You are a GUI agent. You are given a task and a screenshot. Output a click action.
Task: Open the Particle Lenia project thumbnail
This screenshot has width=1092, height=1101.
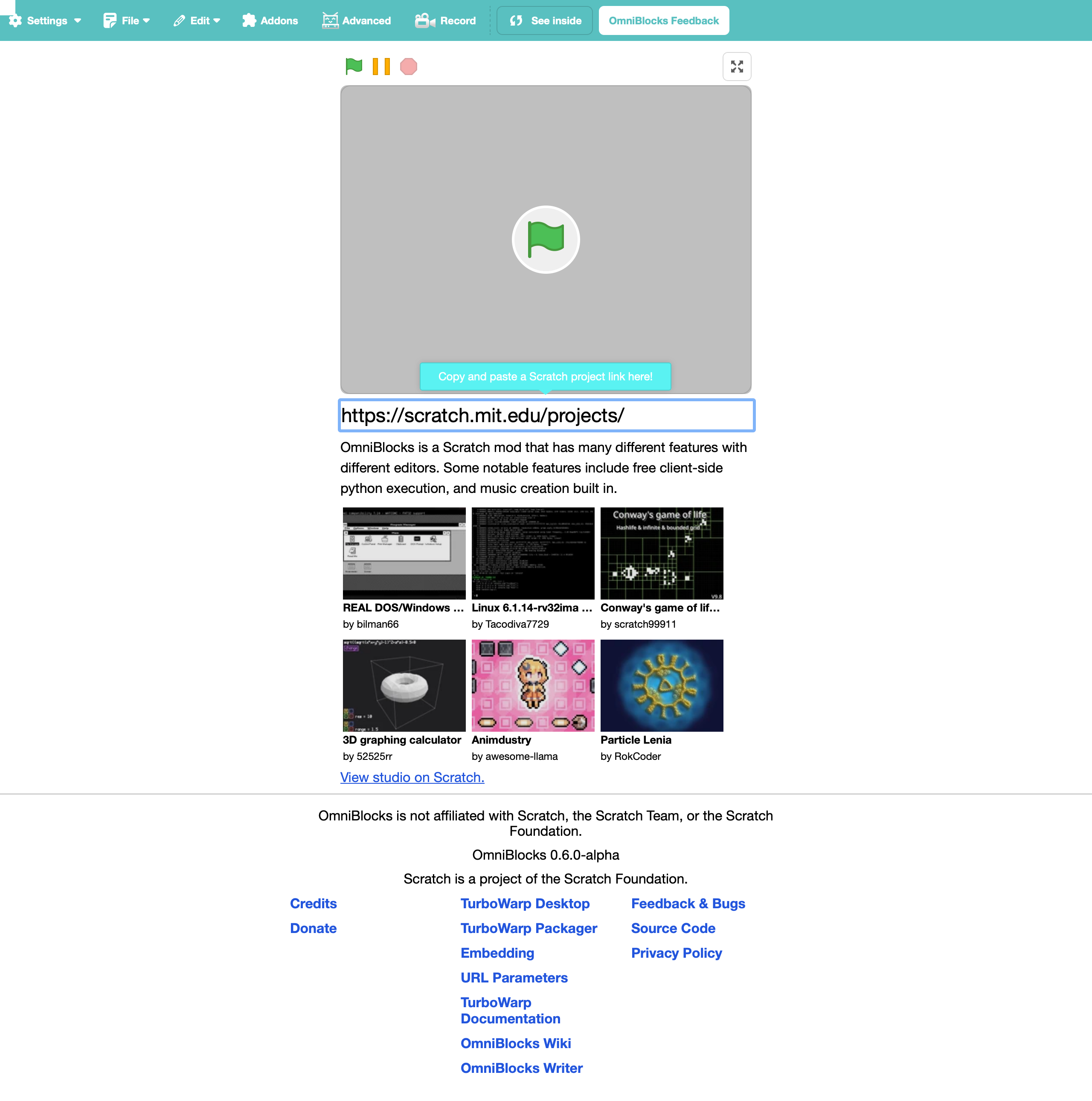pyautogui.click(x=661, y=685)
